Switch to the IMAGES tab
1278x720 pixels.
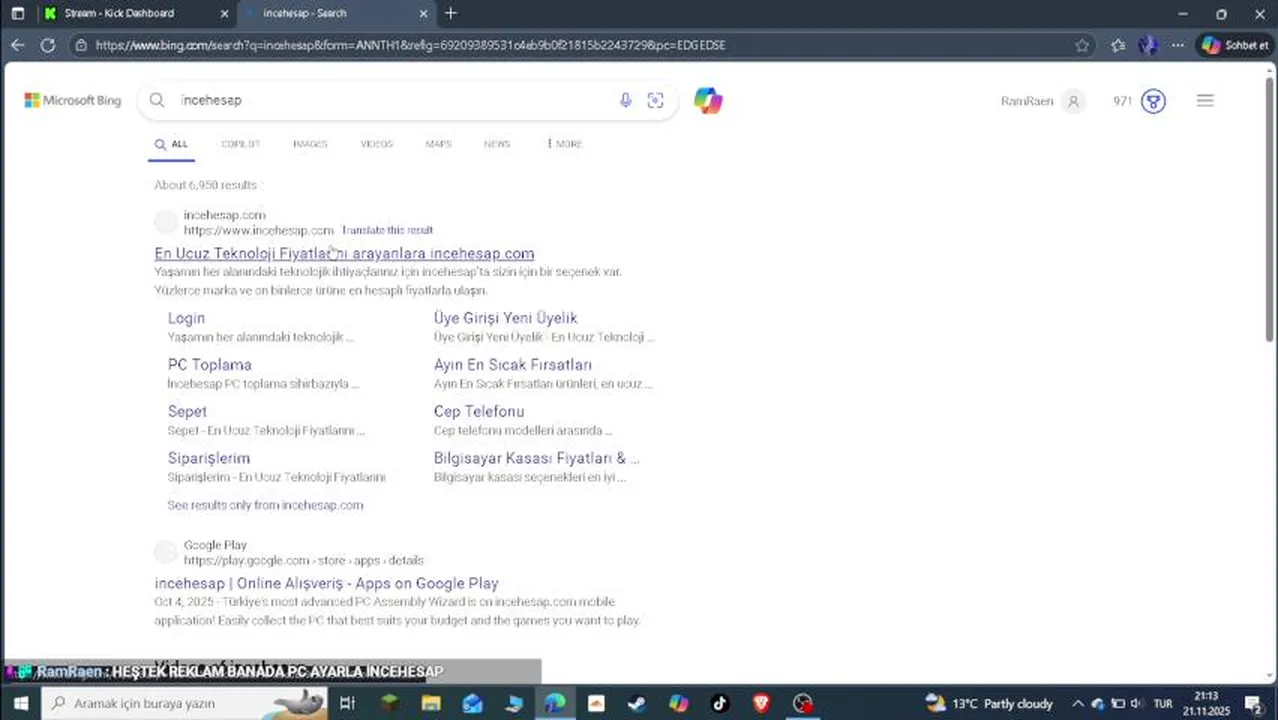pos(310,144)
